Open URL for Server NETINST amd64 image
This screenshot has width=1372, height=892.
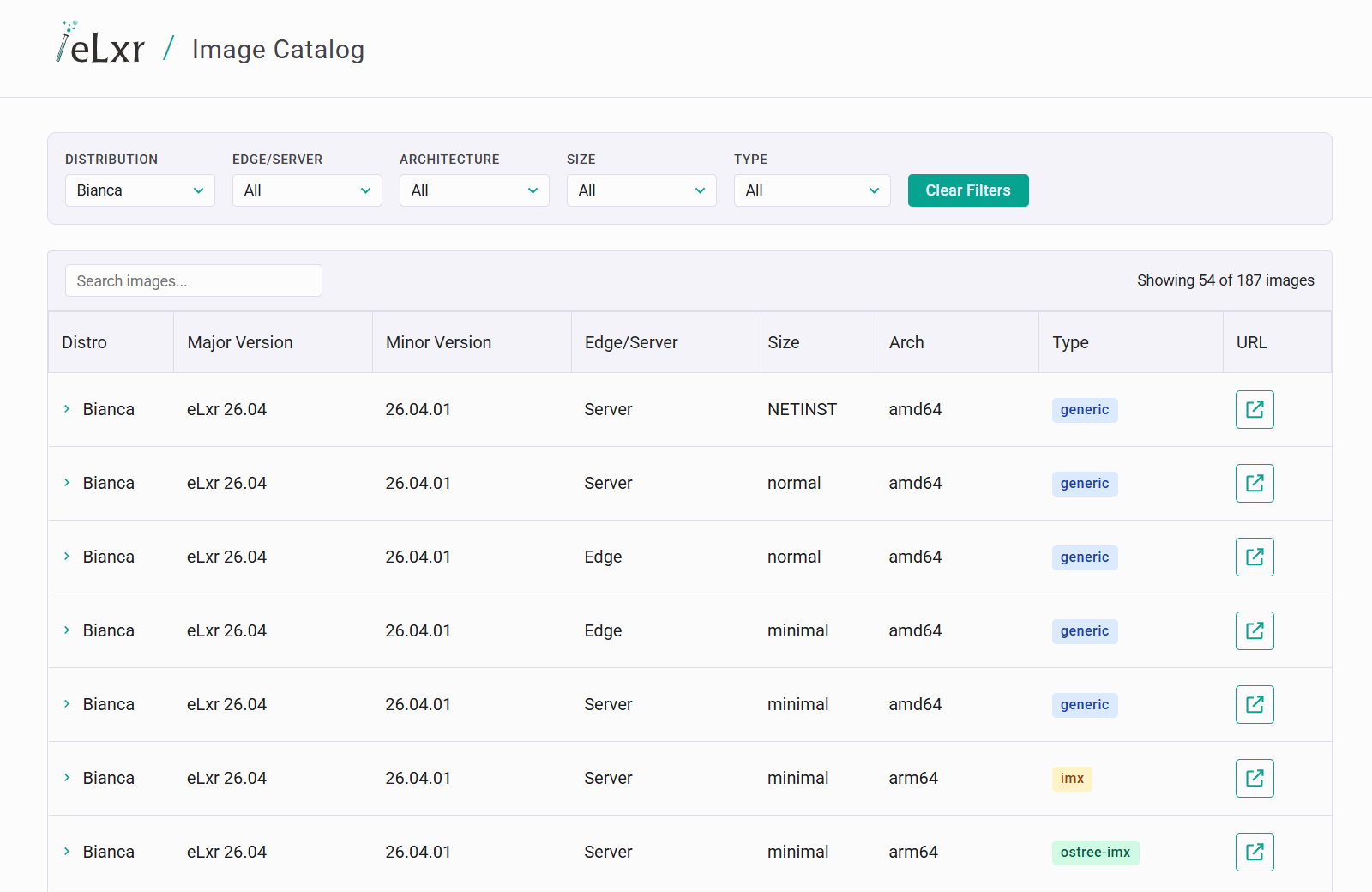(x=1255, y=409)
